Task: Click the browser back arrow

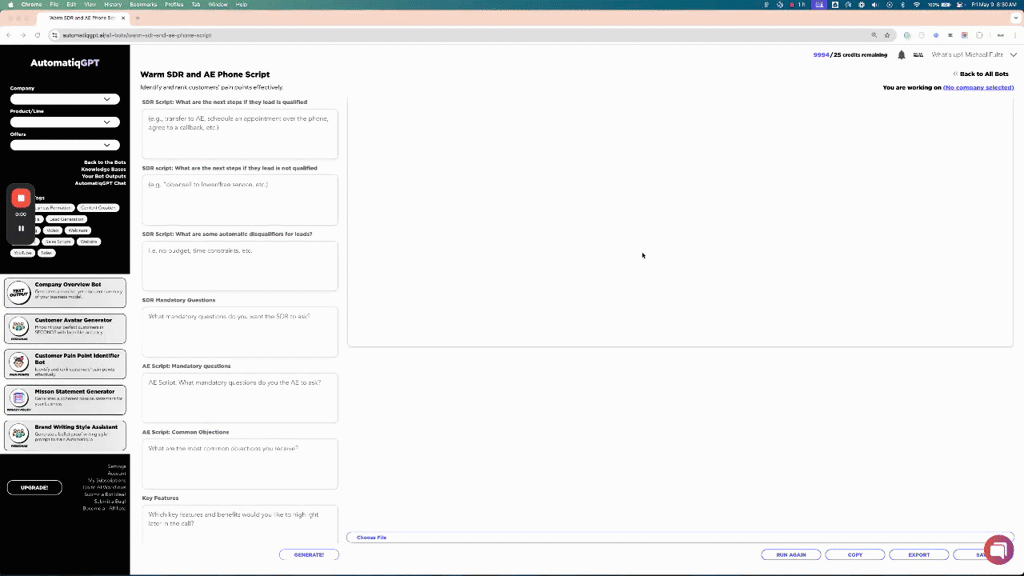Action: coord(8,33)
